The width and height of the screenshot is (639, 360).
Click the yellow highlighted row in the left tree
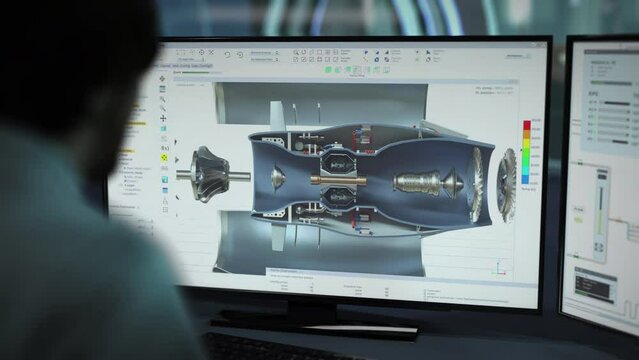pos(136,124)
